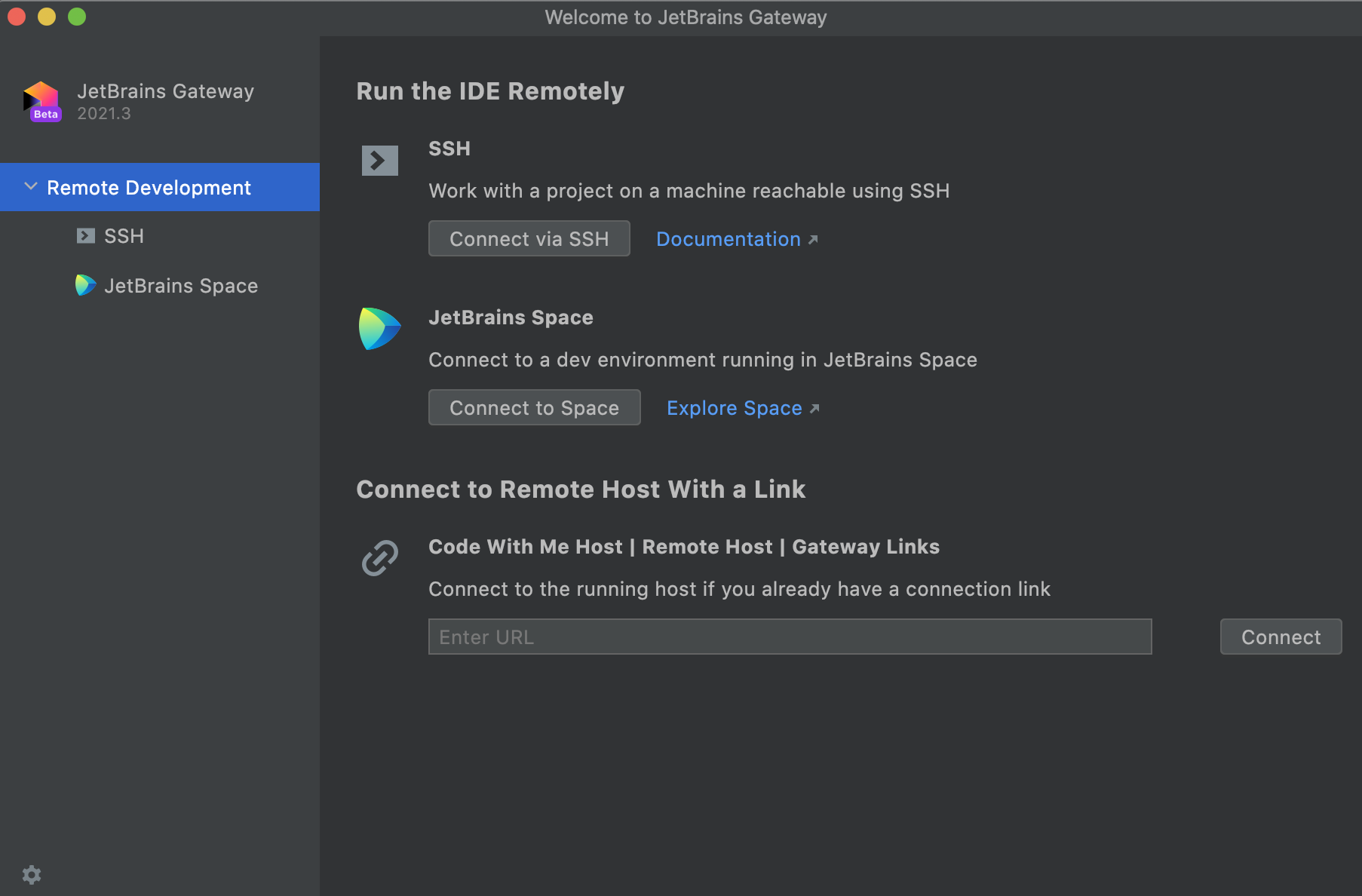Click the chain link icon
This screenshot has width=1362, height=896.
(379, 558)
